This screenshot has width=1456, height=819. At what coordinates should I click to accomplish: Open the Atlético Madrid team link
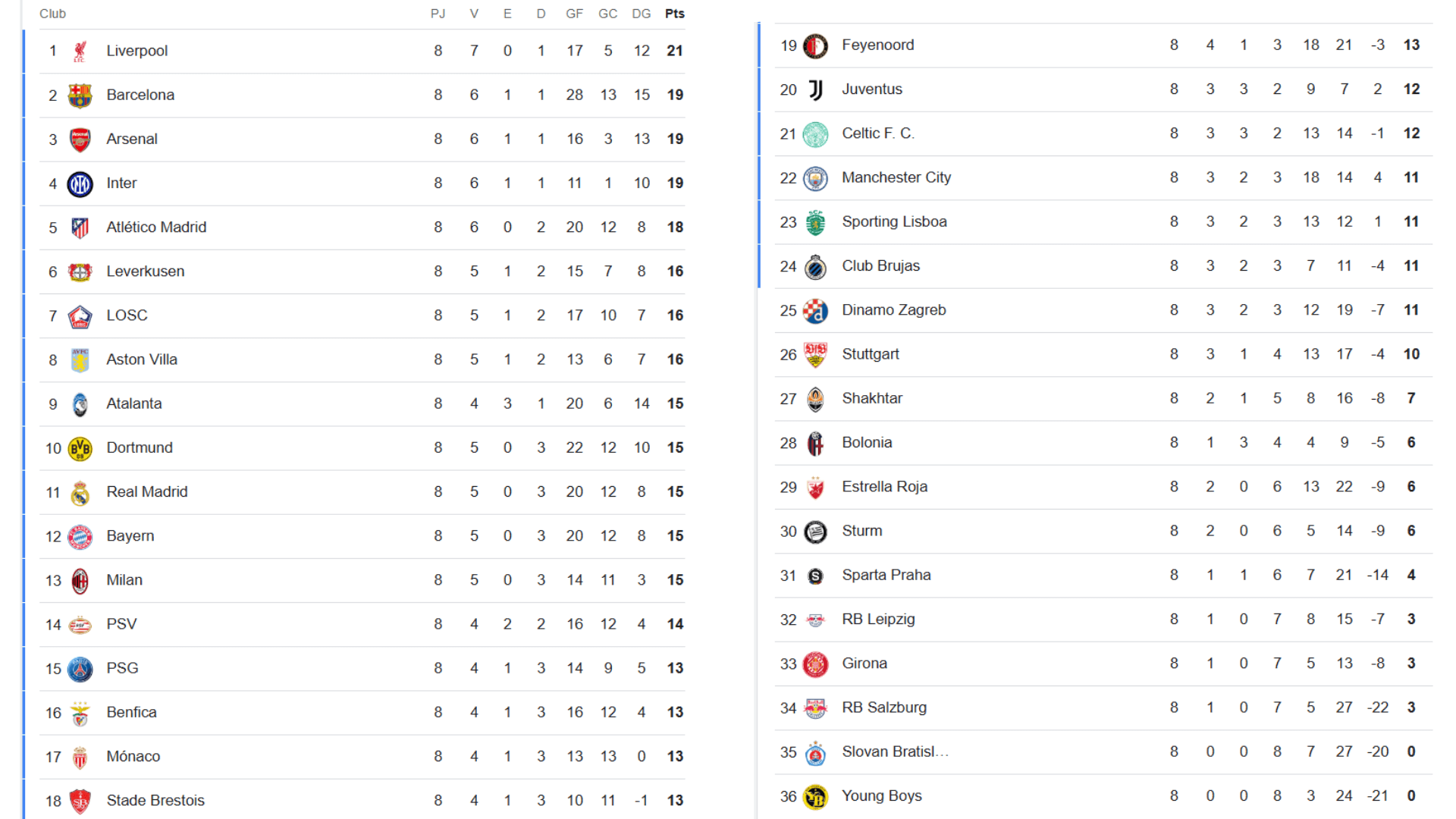(156, 227)
